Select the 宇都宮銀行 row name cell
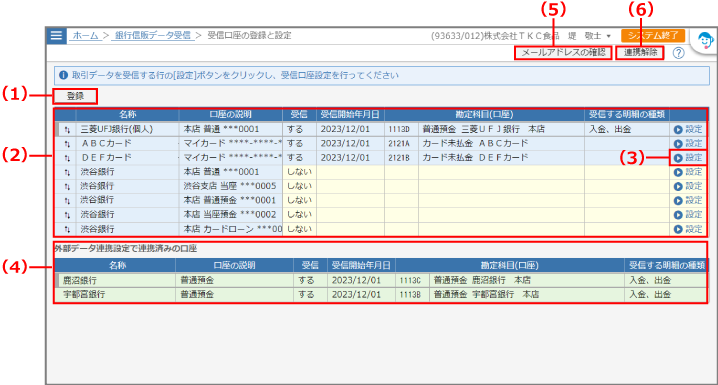Screen dimensions: 718x385 click(117, 294)
